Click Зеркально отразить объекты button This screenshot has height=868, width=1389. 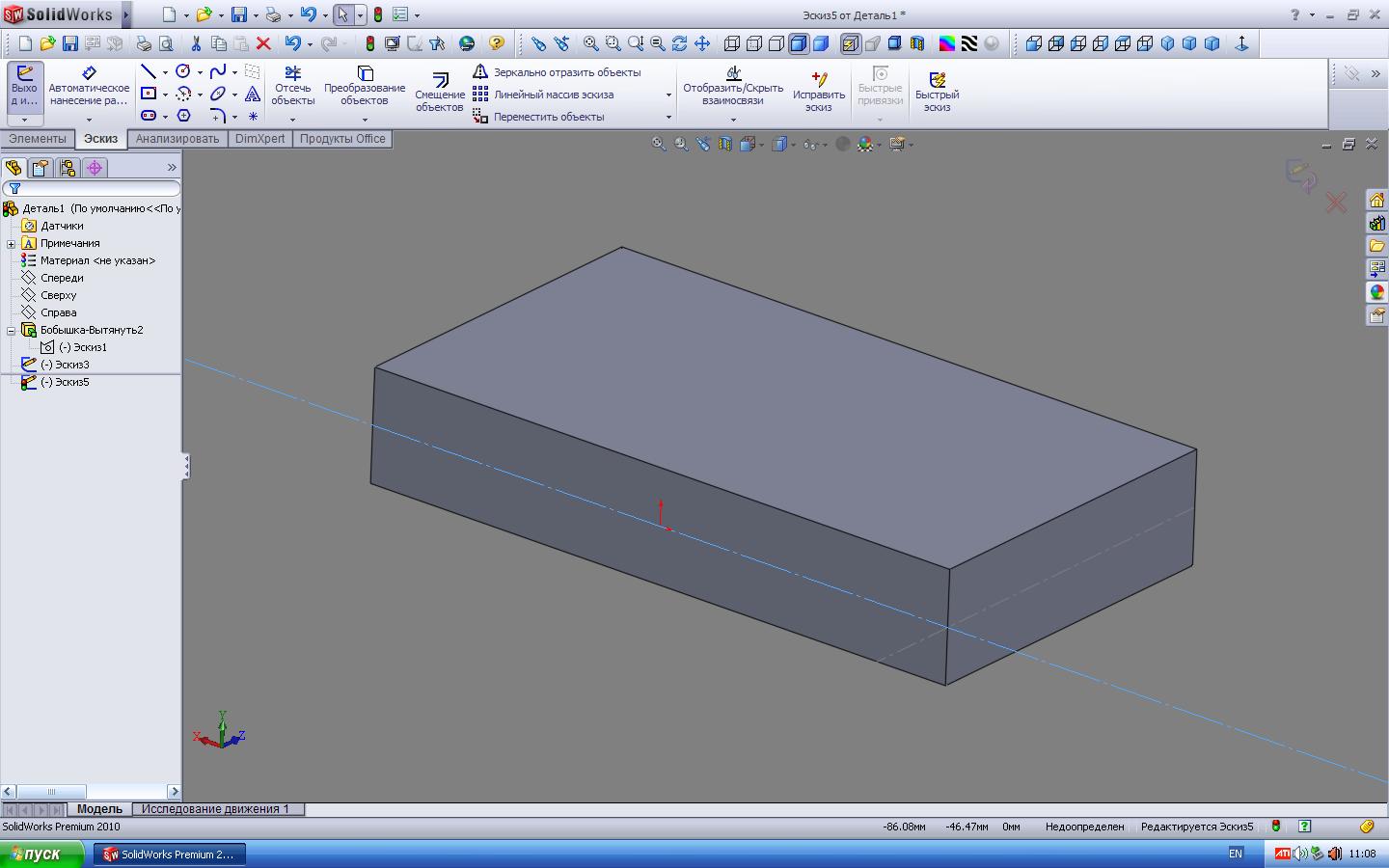point(566,72)
